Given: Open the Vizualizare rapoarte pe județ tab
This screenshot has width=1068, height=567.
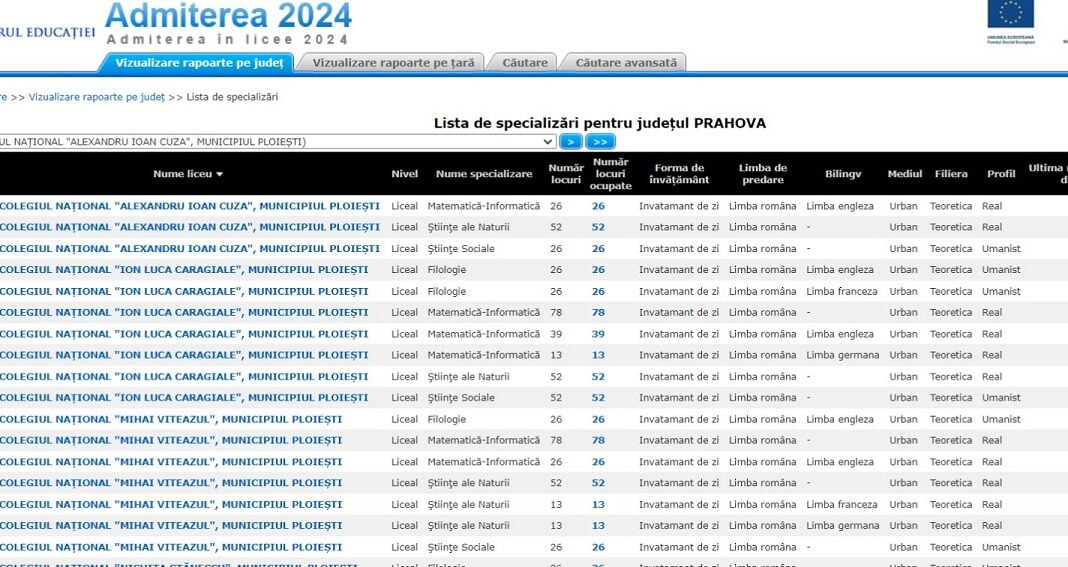Looking at the screenshot, I should [199, 63].
